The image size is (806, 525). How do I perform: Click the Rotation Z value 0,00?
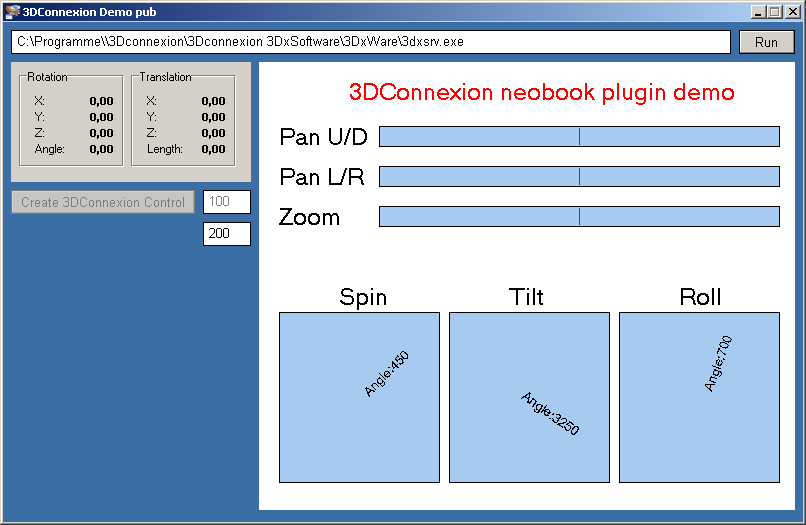pyautogui.click(x=101, y=133)
